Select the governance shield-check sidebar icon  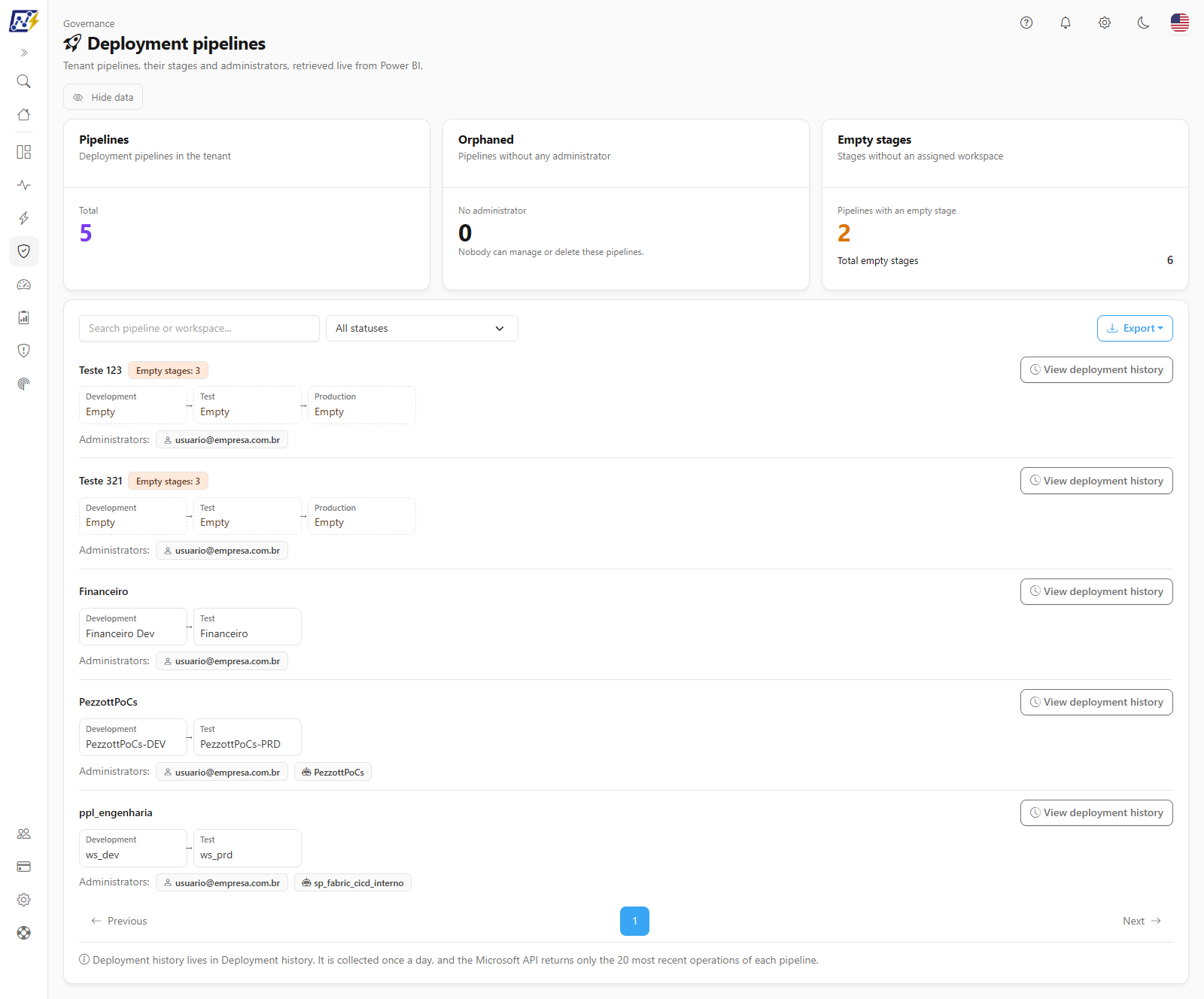point(24,251)
